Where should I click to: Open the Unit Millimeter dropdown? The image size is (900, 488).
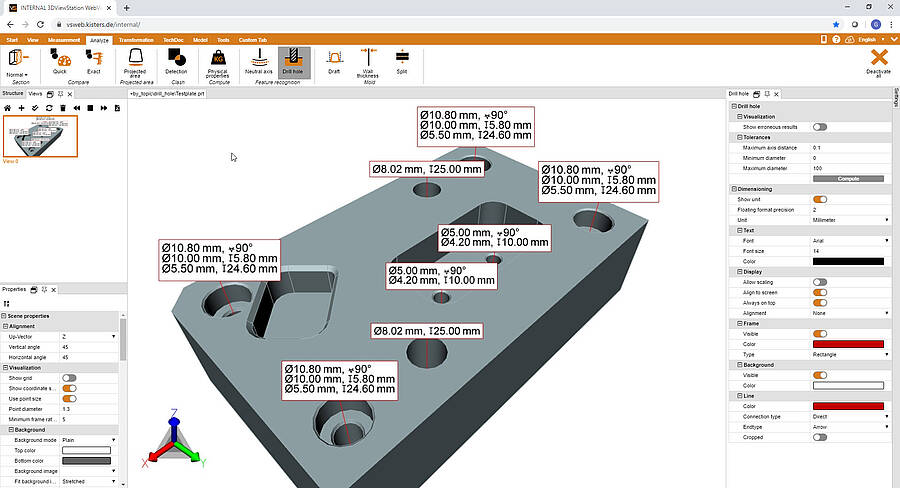click(851, 220)
